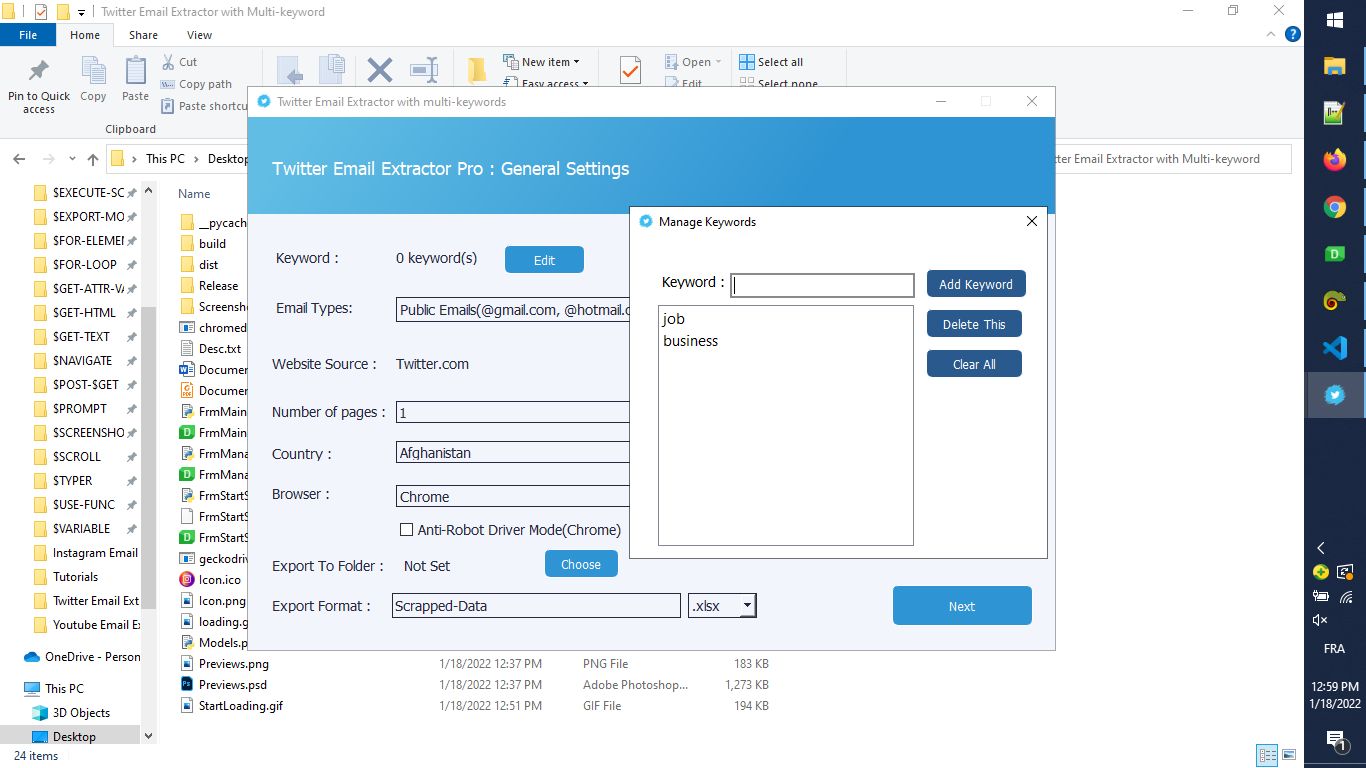The image size is (1366, 768).
Task: Enable Anti-Robot Driver Mode checkbox
Action: coord(406,530)
